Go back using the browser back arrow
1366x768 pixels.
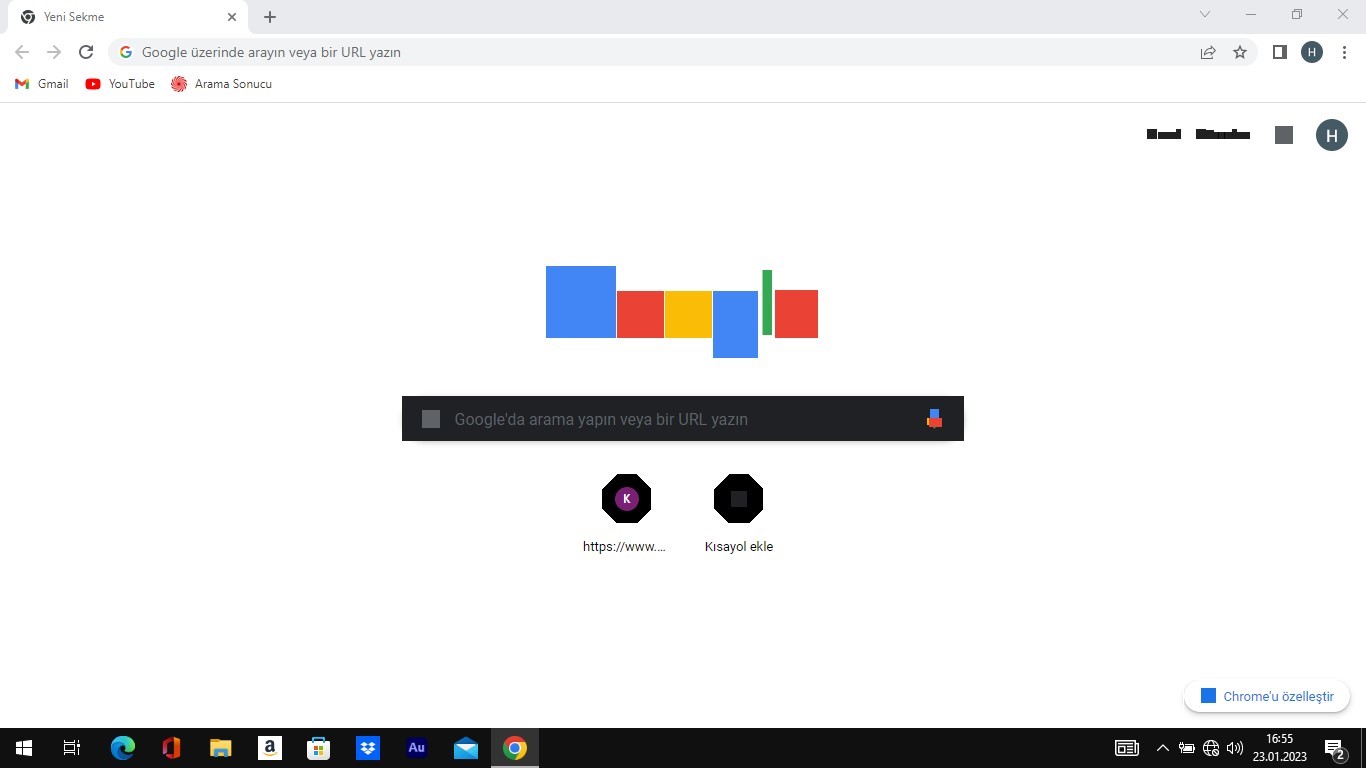22,52
